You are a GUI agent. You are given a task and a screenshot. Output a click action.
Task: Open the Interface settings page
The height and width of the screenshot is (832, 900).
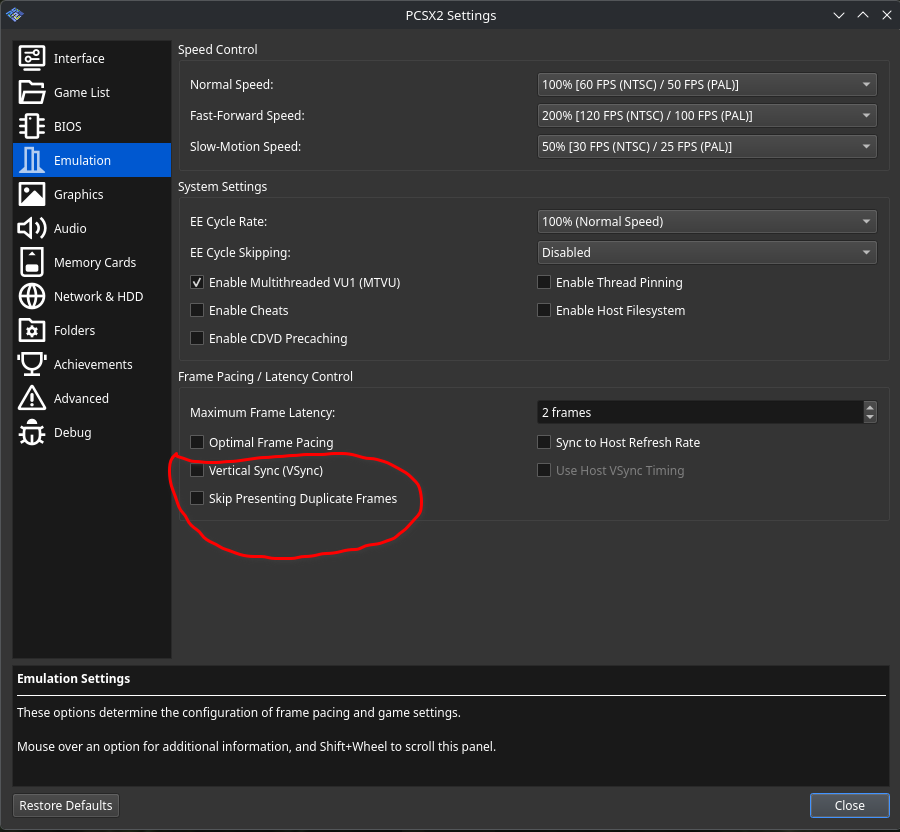click(x=92, y=58)
